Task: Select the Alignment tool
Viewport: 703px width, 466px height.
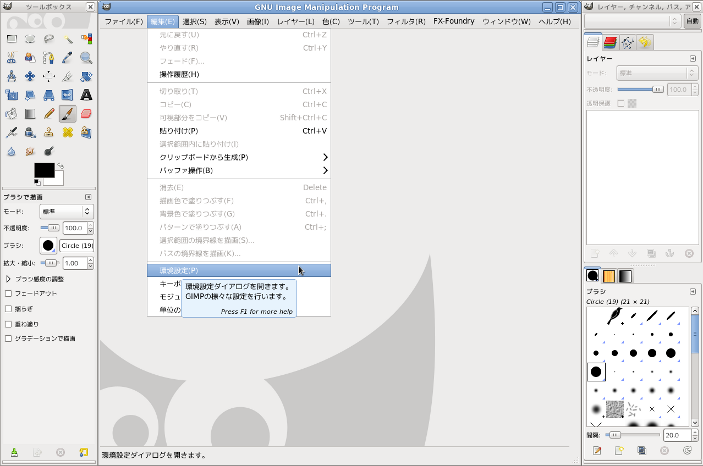Action: pyautogui.click(x=49, y=77)
